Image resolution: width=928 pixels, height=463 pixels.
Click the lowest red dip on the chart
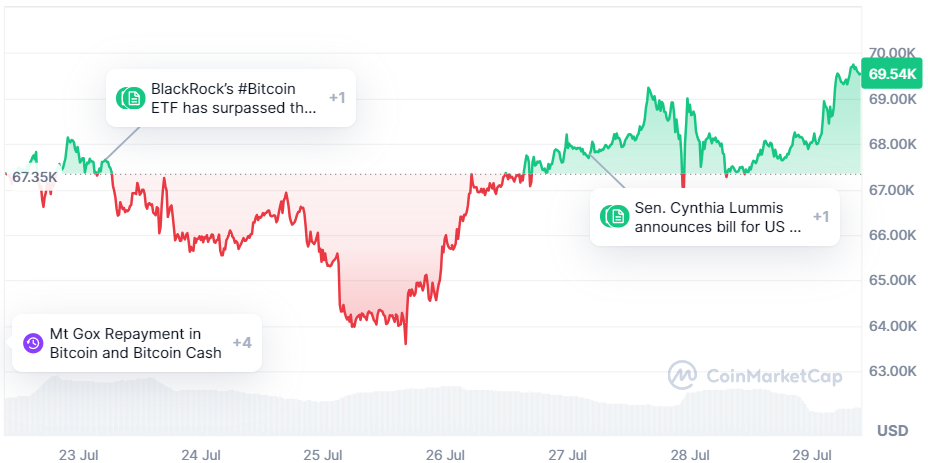pos(405,343)
